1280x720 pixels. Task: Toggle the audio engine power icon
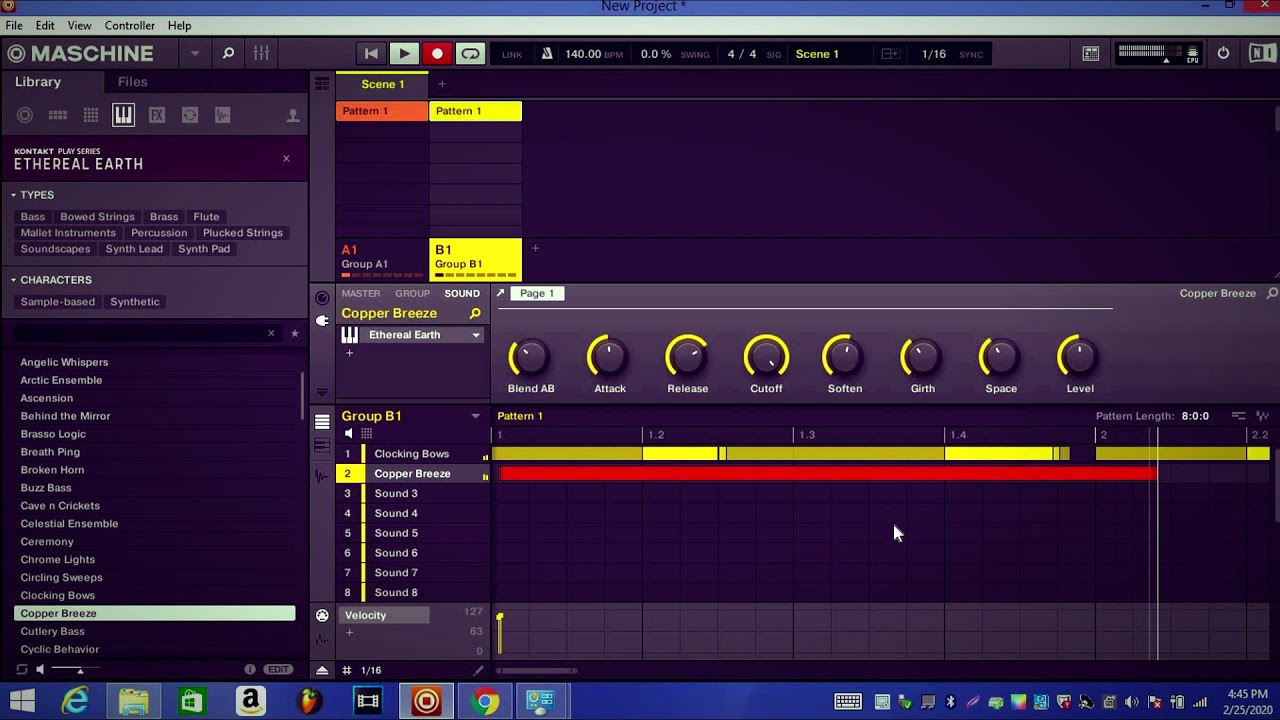tap(1223, 54)
